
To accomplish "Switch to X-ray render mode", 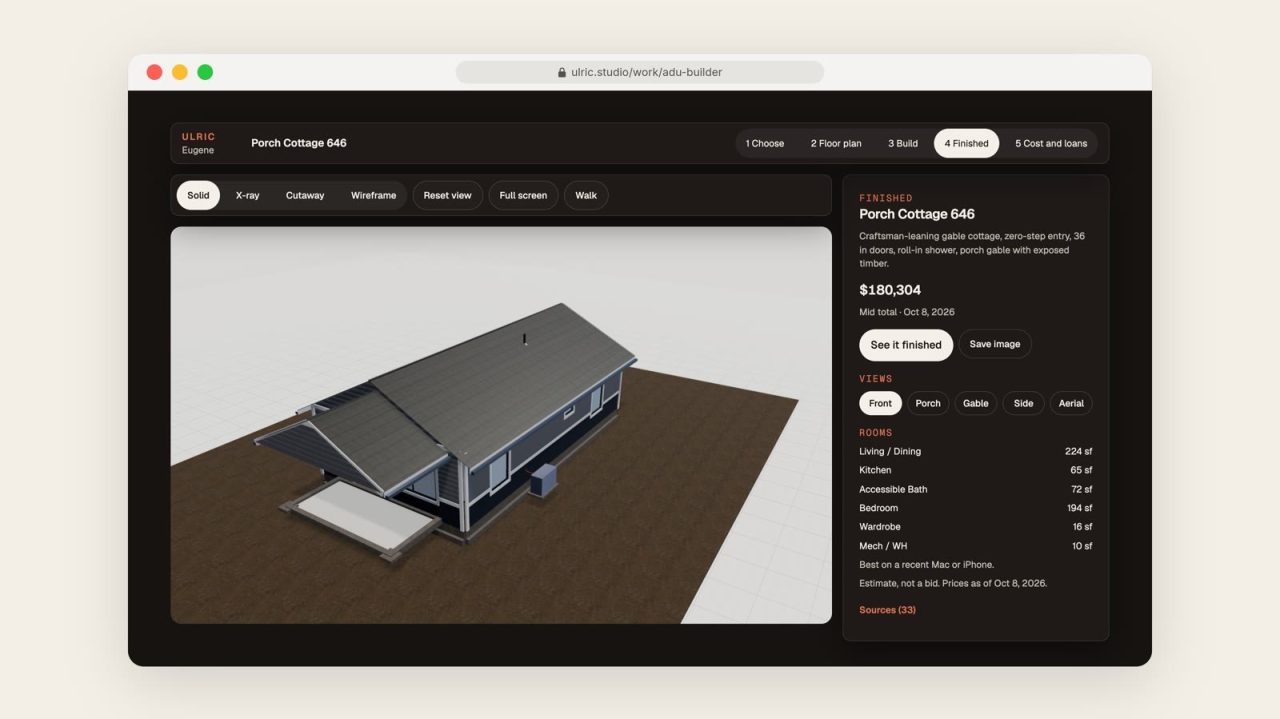I will pyautogui.click(x=247, y=195).
